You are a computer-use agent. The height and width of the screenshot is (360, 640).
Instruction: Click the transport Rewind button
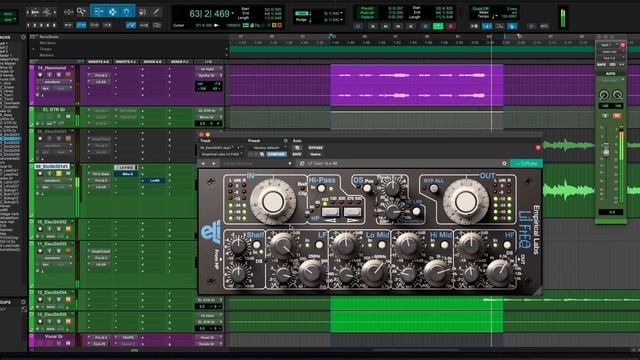click(x=385, y=26)
